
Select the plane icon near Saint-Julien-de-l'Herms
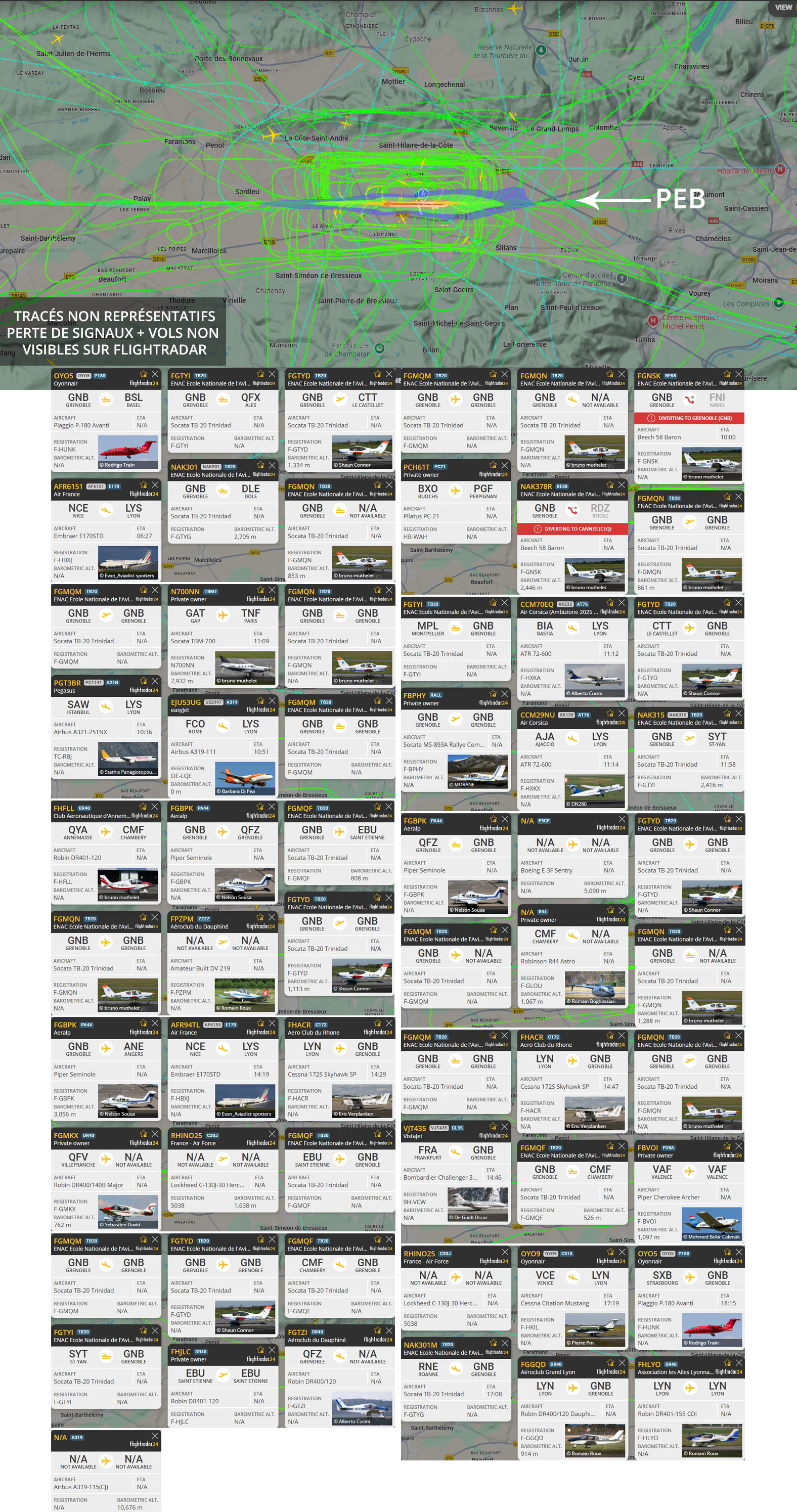click(57, 39)
